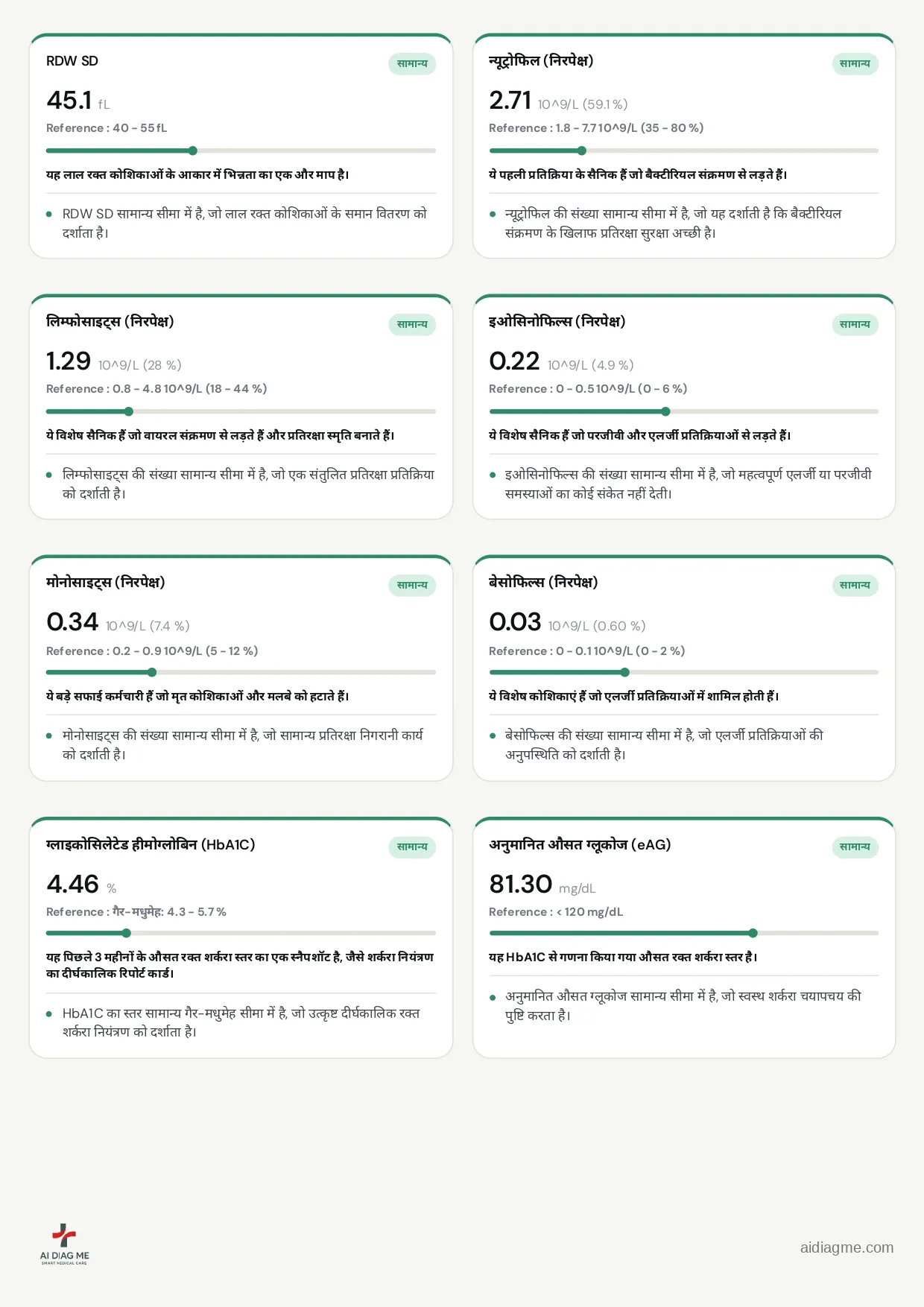
Task: Click the लिम्फोसाइट्स status badge
Action: pos(412,325)
